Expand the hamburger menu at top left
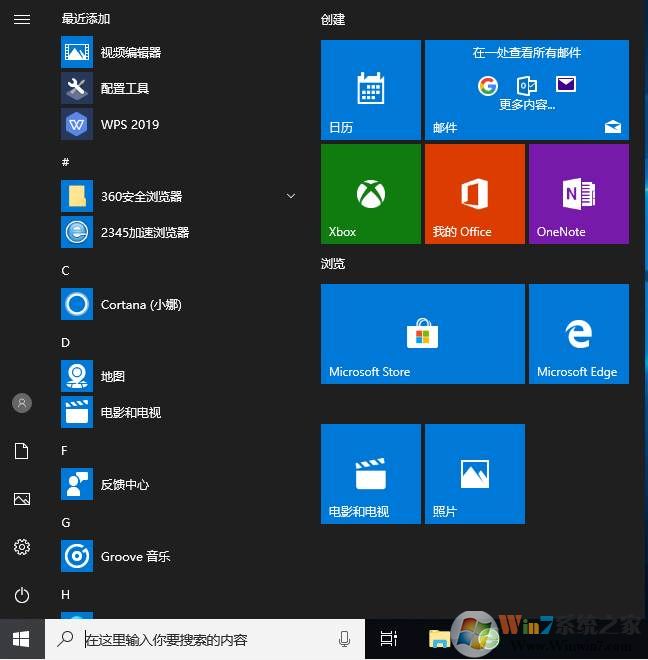 coord(22,19)
